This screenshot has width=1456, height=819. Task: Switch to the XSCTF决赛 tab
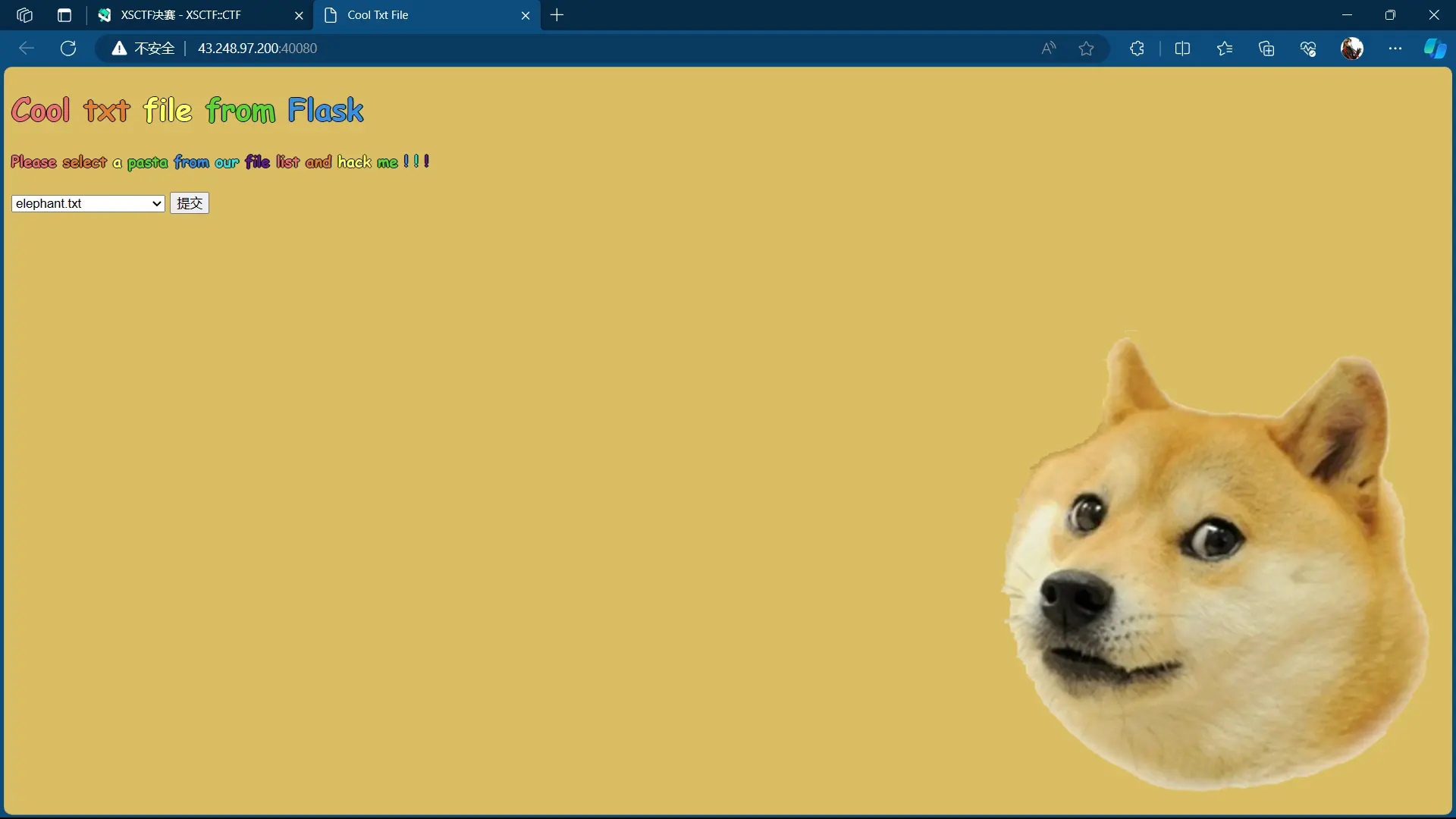click(182, 14)
